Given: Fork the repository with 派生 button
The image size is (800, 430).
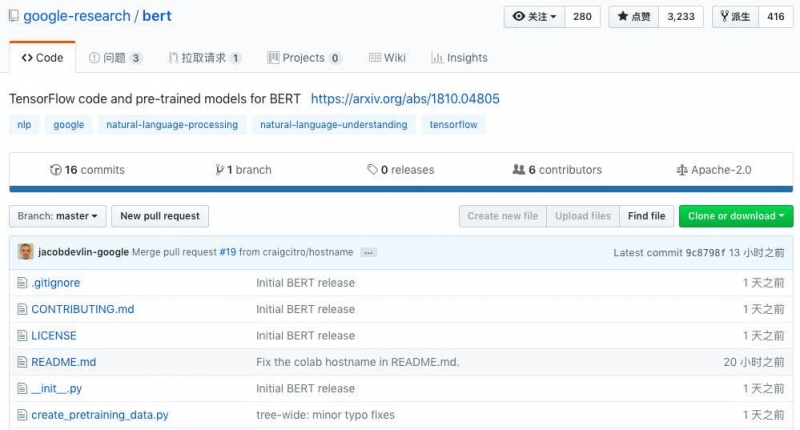Looking at the screenshot, I should coord(735,17).
